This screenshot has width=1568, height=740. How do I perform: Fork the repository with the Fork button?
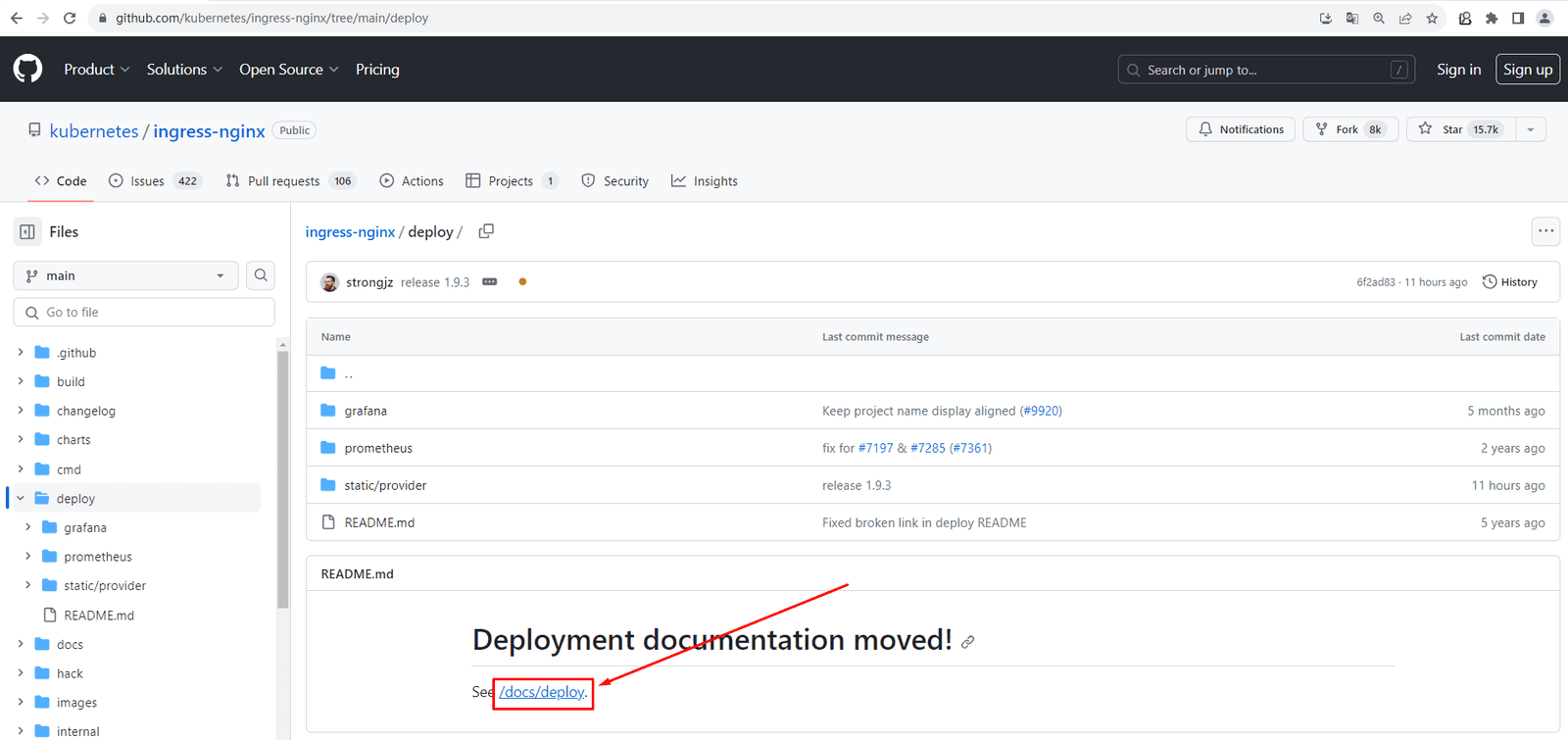1349,129
